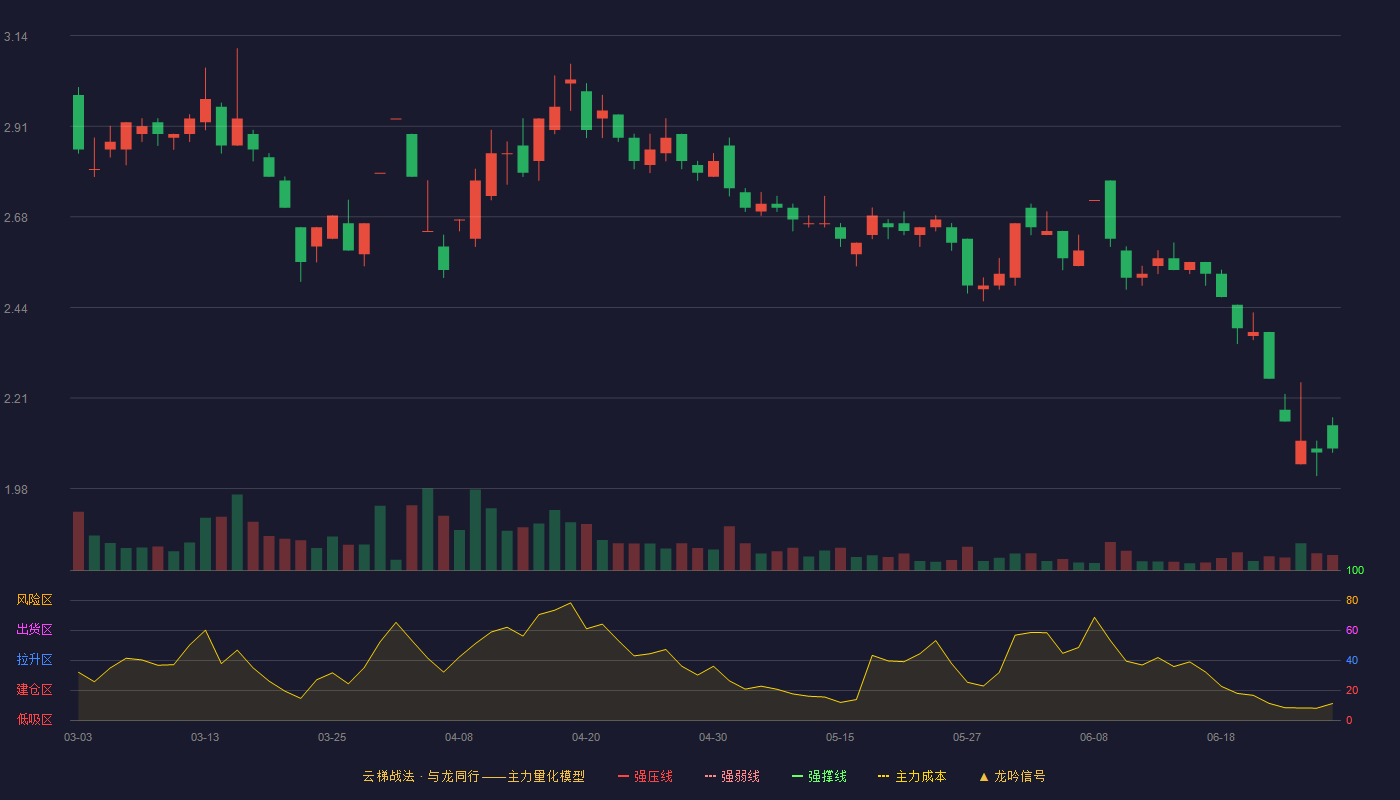Click the 03-25 date axis label

pos(332,737)
